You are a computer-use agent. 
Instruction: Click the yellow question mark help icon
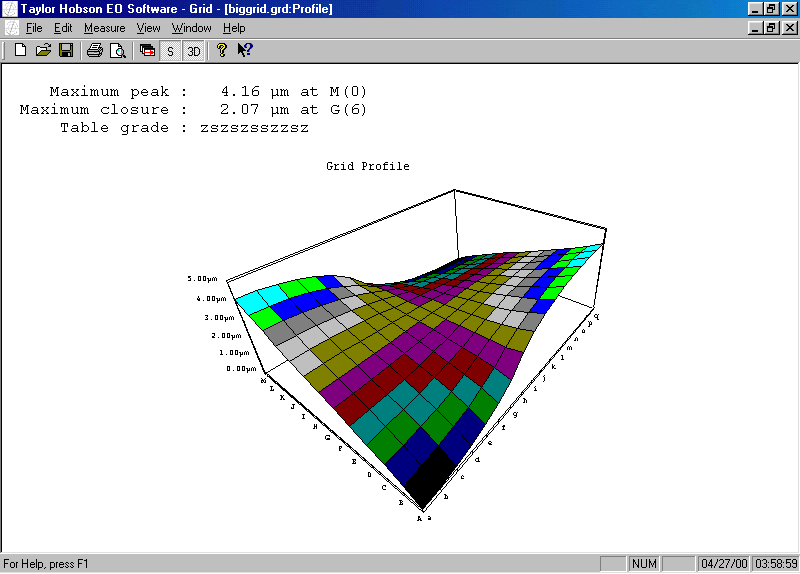pyautogui.click(x=222, y=50)
